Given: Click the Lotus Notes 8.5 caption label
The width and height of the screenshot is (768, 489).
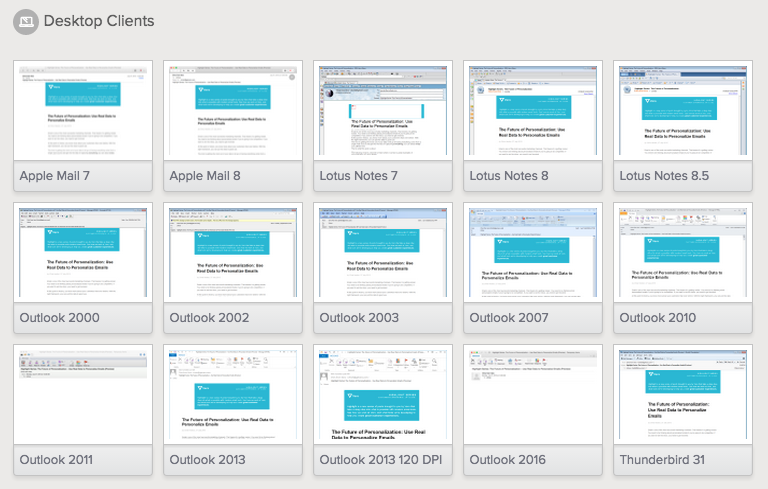Looking at the screenshot, I should coord(665,176).
